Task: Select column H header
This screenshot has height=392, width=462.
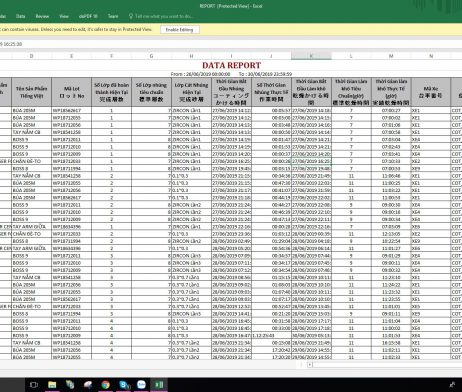Action: pos(191,56)
